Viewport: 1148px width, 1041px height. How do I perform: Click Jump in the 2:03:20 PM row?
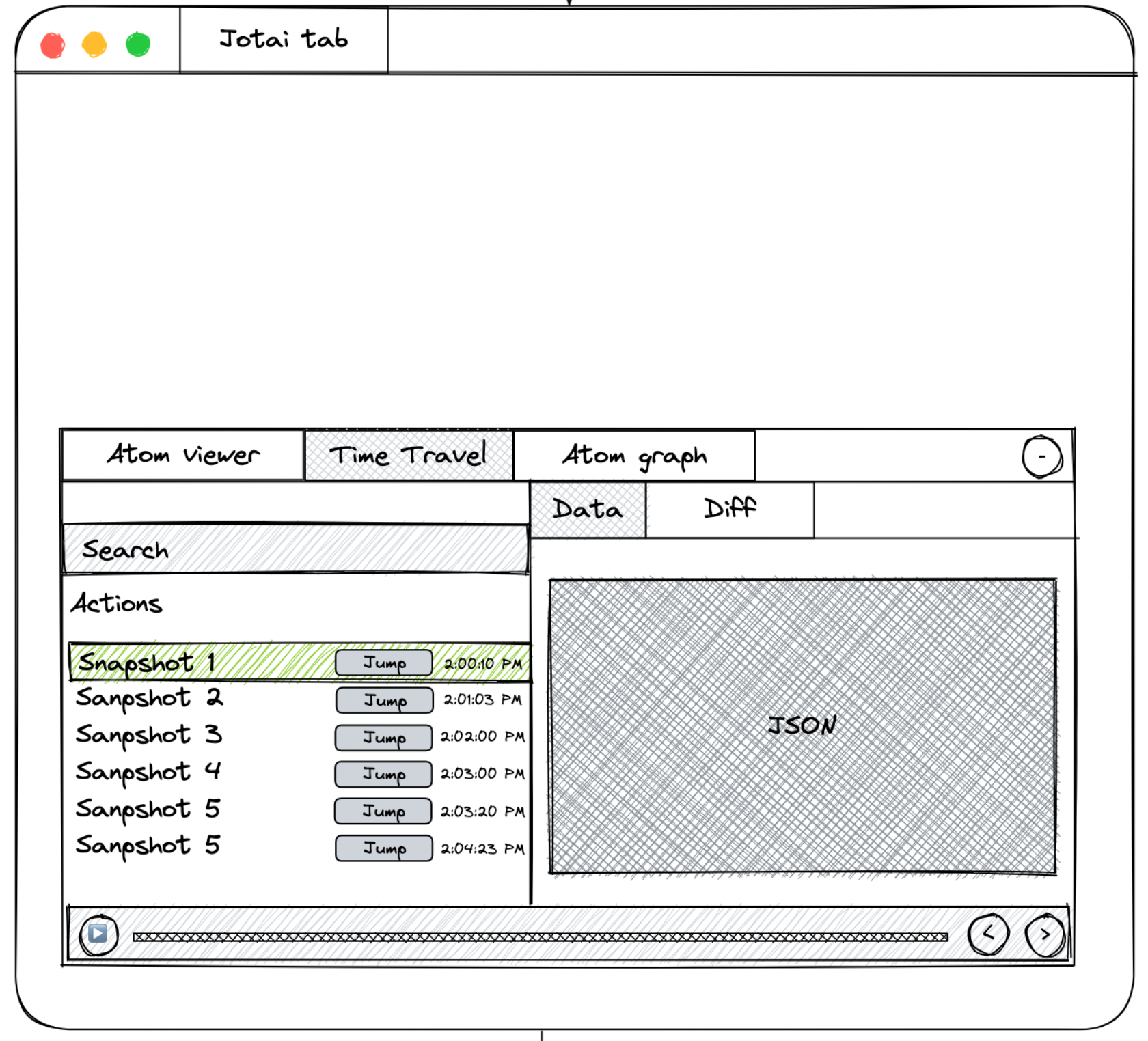point(383,811)
